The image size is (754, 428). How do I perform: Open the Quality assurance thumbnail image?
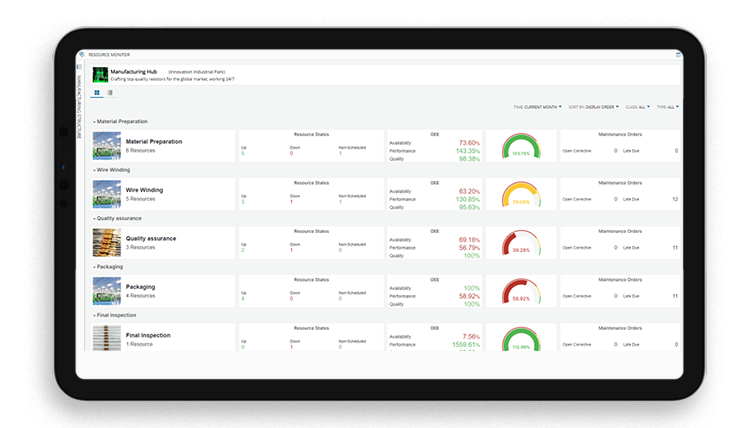click(x=106, y=242)
